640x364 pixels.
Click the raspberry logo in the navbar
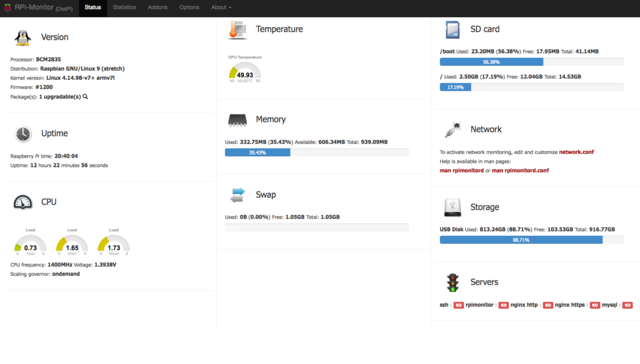pos(7,7)
